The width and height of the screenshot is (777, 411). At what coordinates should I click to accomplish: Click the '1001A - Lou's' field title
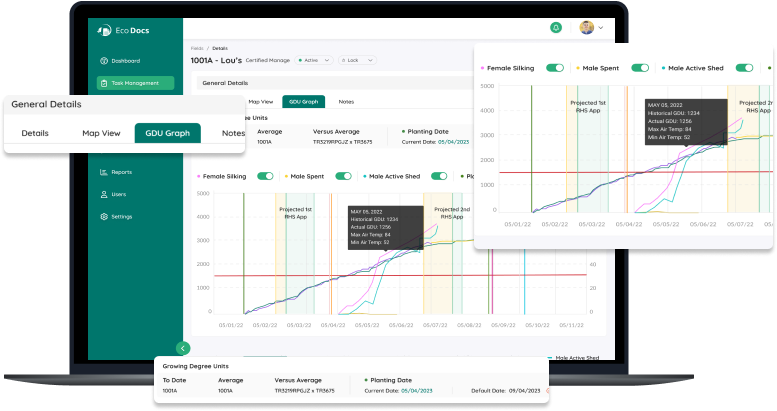coord(217,60)
